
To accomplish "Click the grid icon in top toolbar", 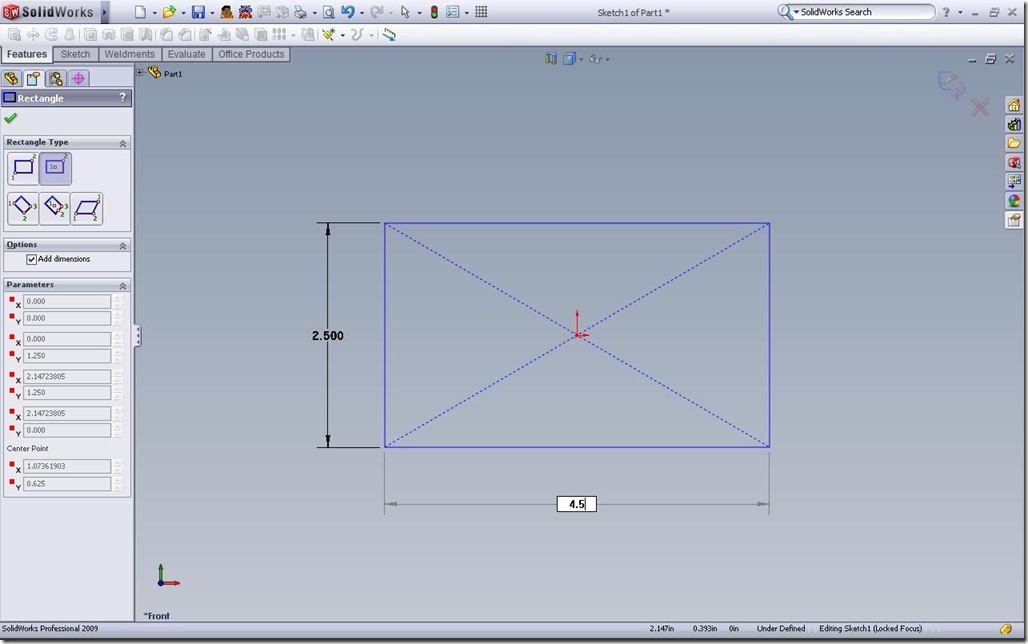I will pyautogui.click(x=481, y=12).
